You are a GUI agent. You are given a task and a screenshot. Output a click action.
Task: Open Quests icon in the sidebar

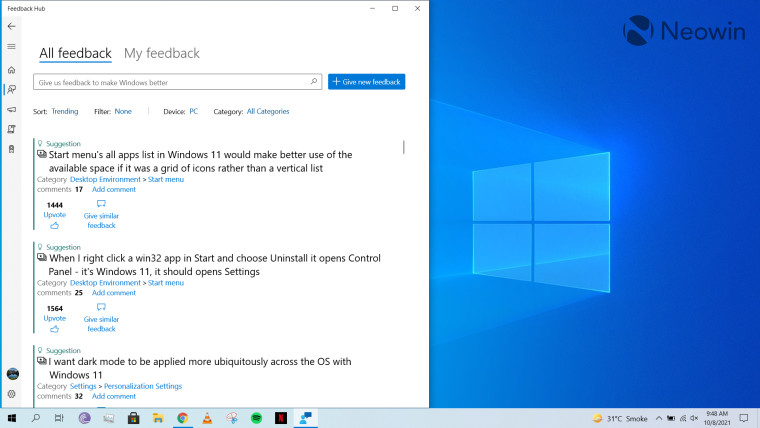click(x=11, y=129)
